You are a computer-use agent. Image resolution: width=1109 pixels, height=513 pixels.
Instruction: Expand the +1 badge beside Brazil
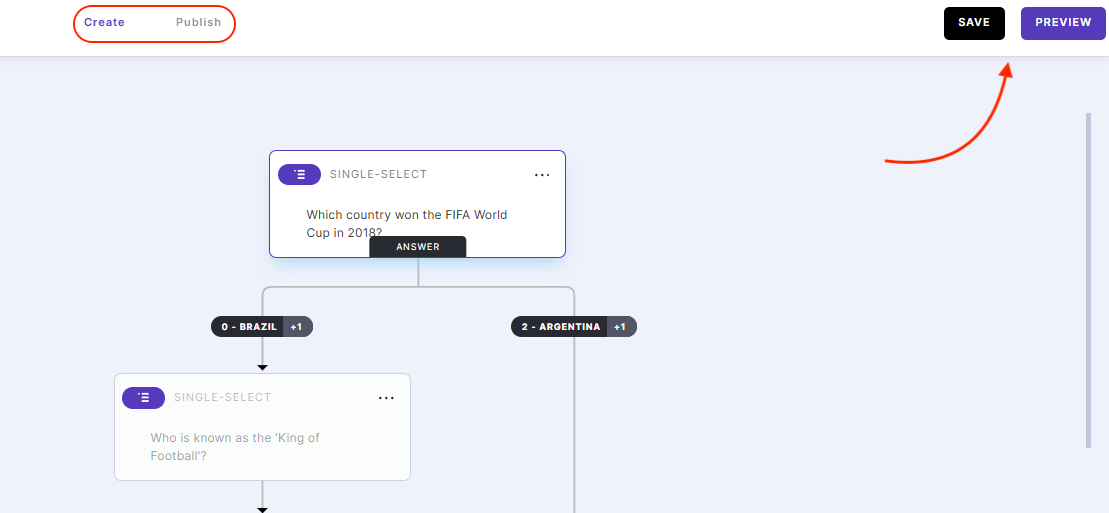(x=298, y=327)
